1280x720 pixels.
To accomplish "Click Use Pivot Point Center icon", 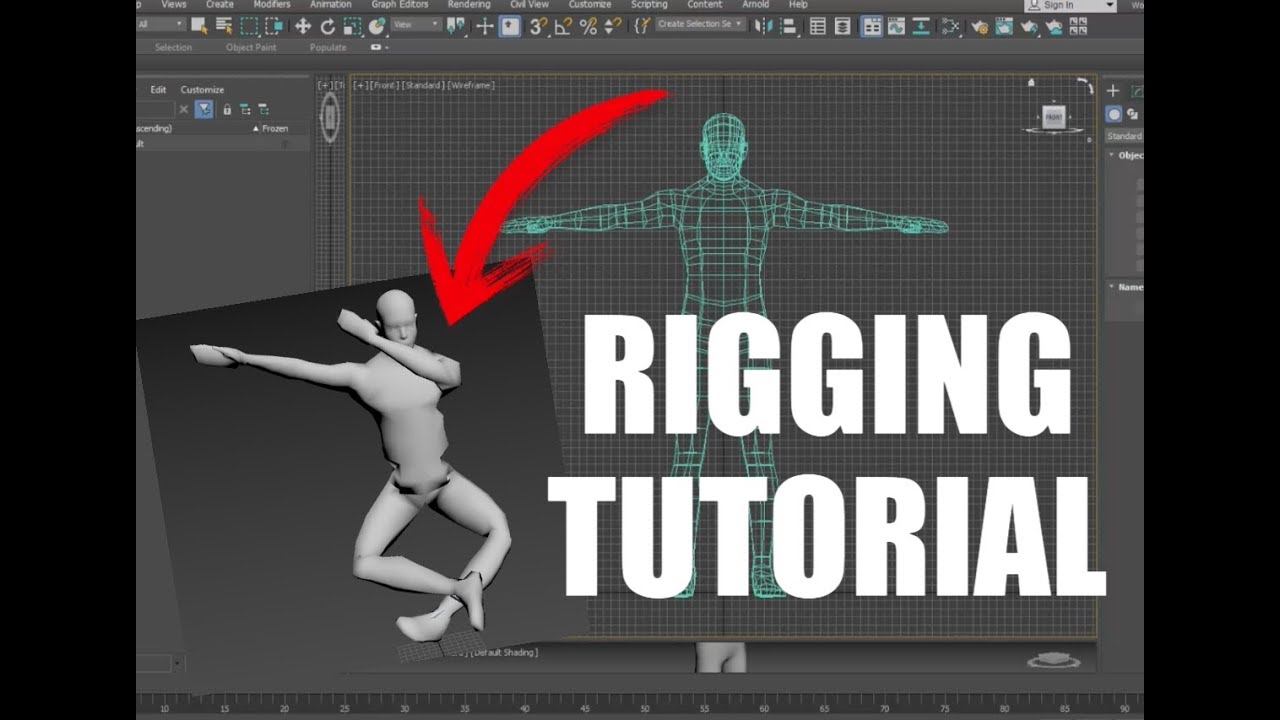I will pos(454,26).
